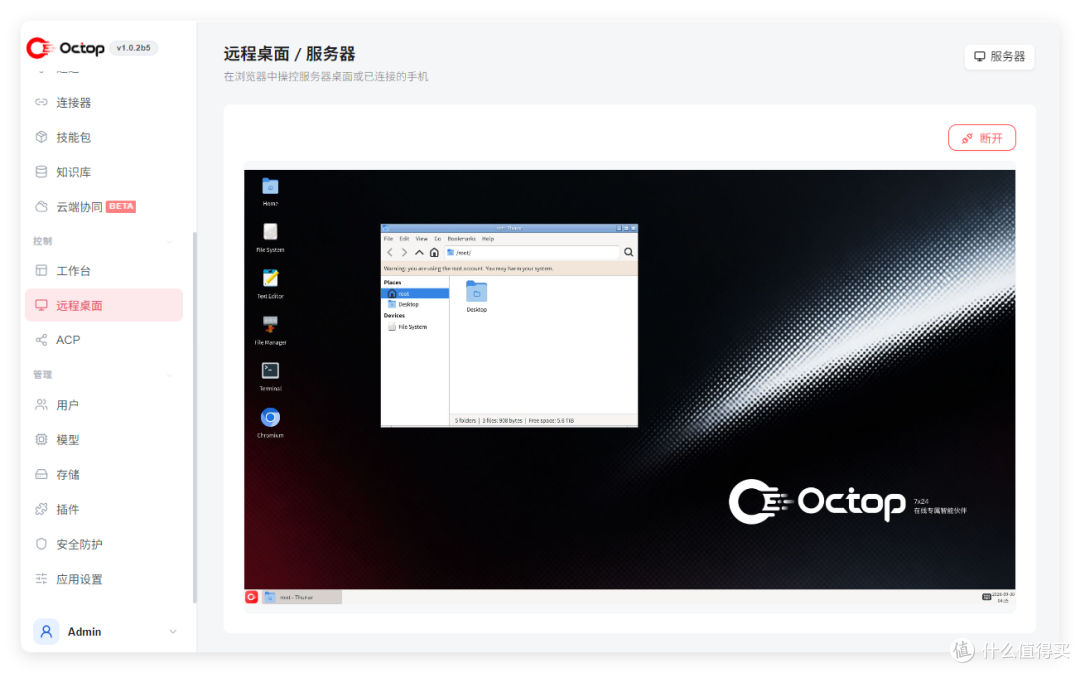Open the Help menu in Thunar
Viewport: 1080px width, 673px height.
tap(488, 238)
